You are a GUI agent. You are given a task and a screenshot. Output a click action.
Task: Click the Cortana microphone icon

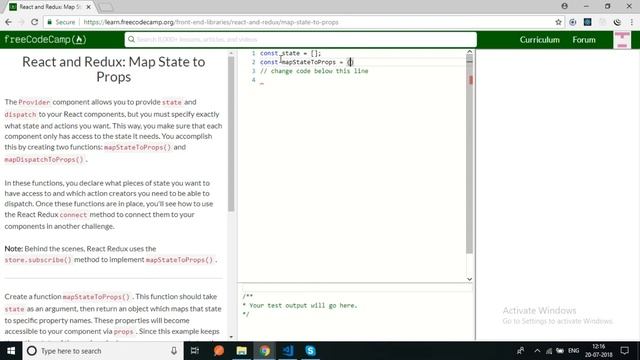point(174,351)
